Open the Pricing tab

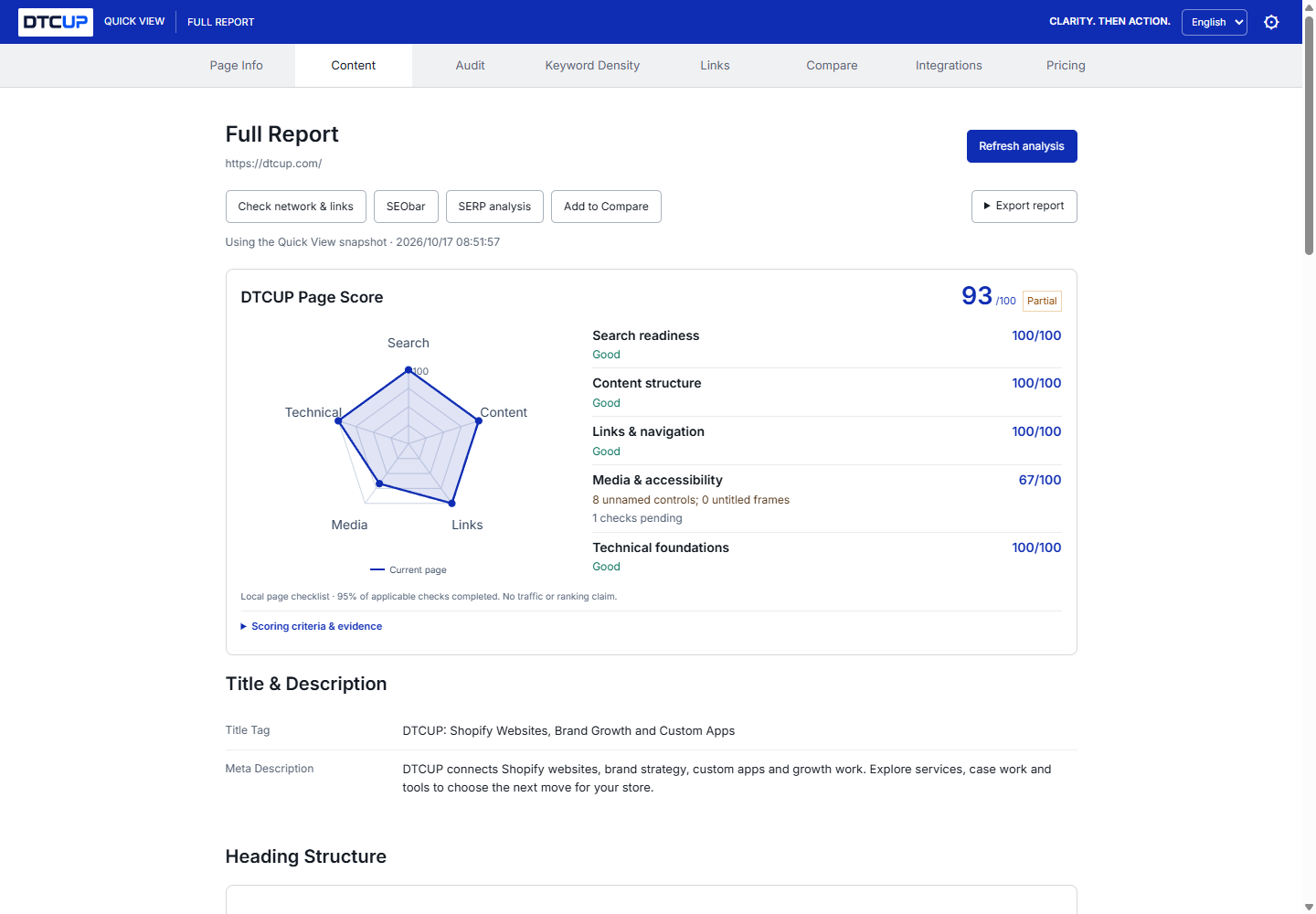click(1067, 66)
